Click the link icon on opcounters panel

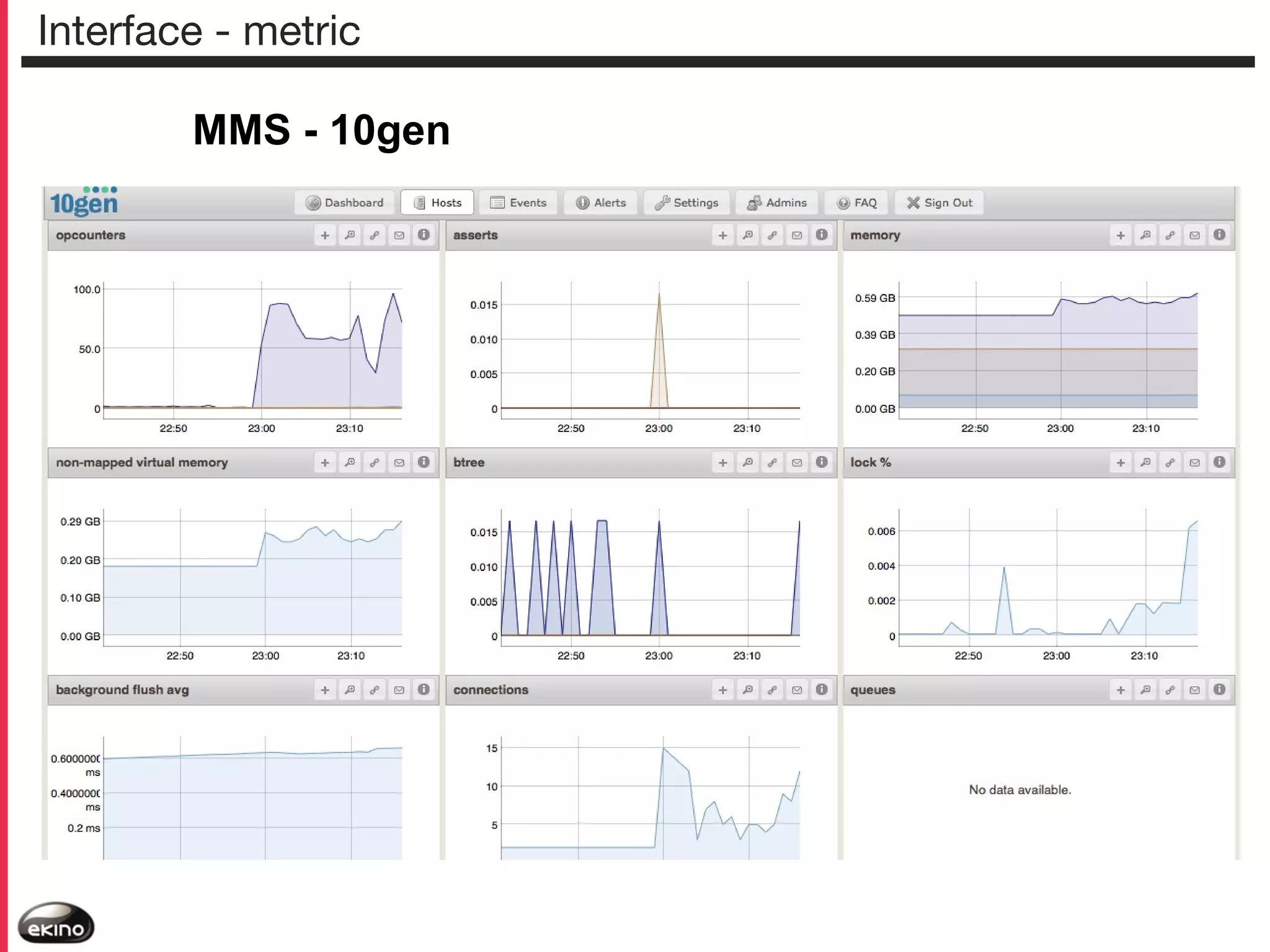(x=375, y=236)
